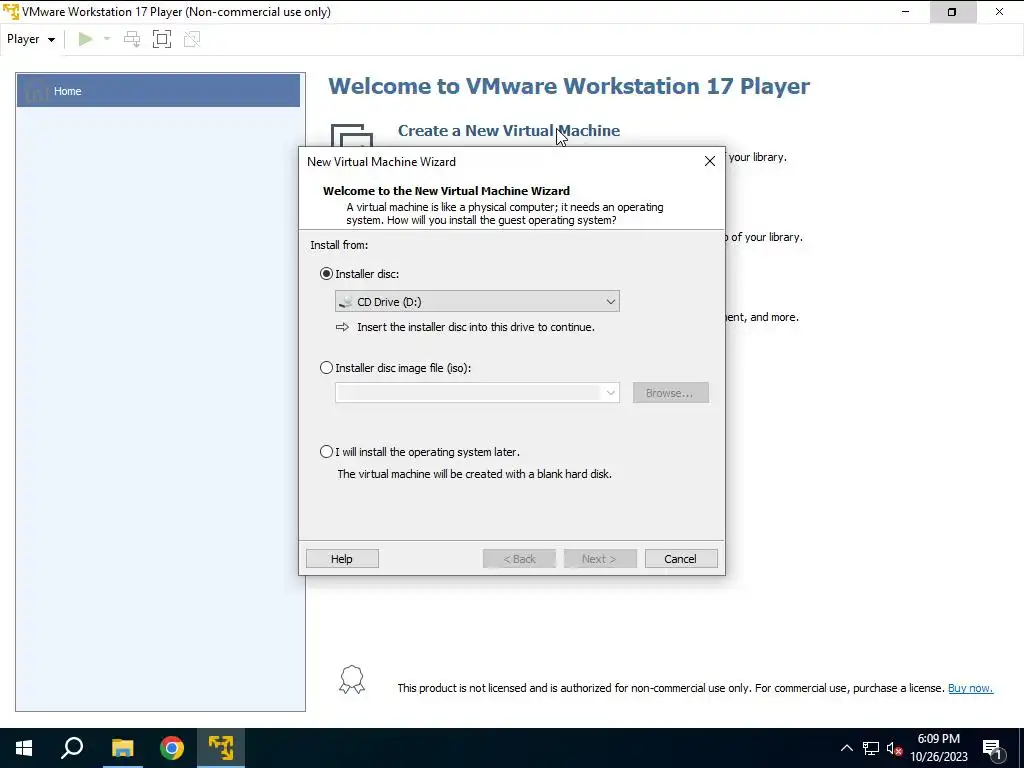The height and width of the screenshot is (768, 1024).
Task: Click 'Insert the installer disc into this drive' text
Action: (x=476, y=327)
